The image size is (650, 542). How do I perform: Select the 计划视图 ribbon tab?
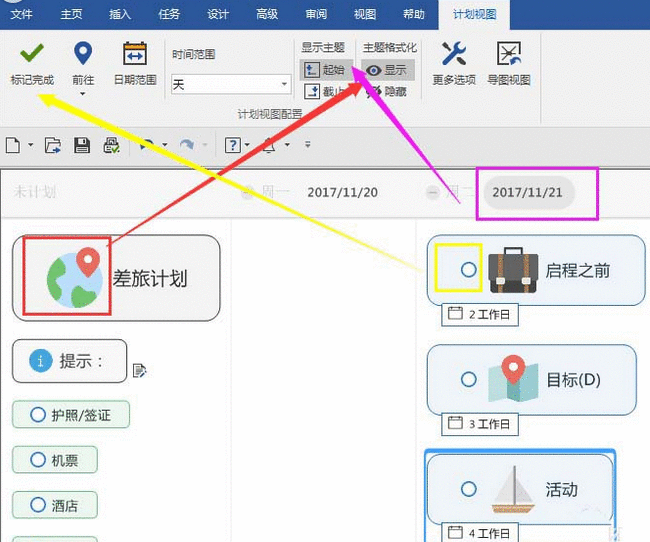tap(474, 15)
